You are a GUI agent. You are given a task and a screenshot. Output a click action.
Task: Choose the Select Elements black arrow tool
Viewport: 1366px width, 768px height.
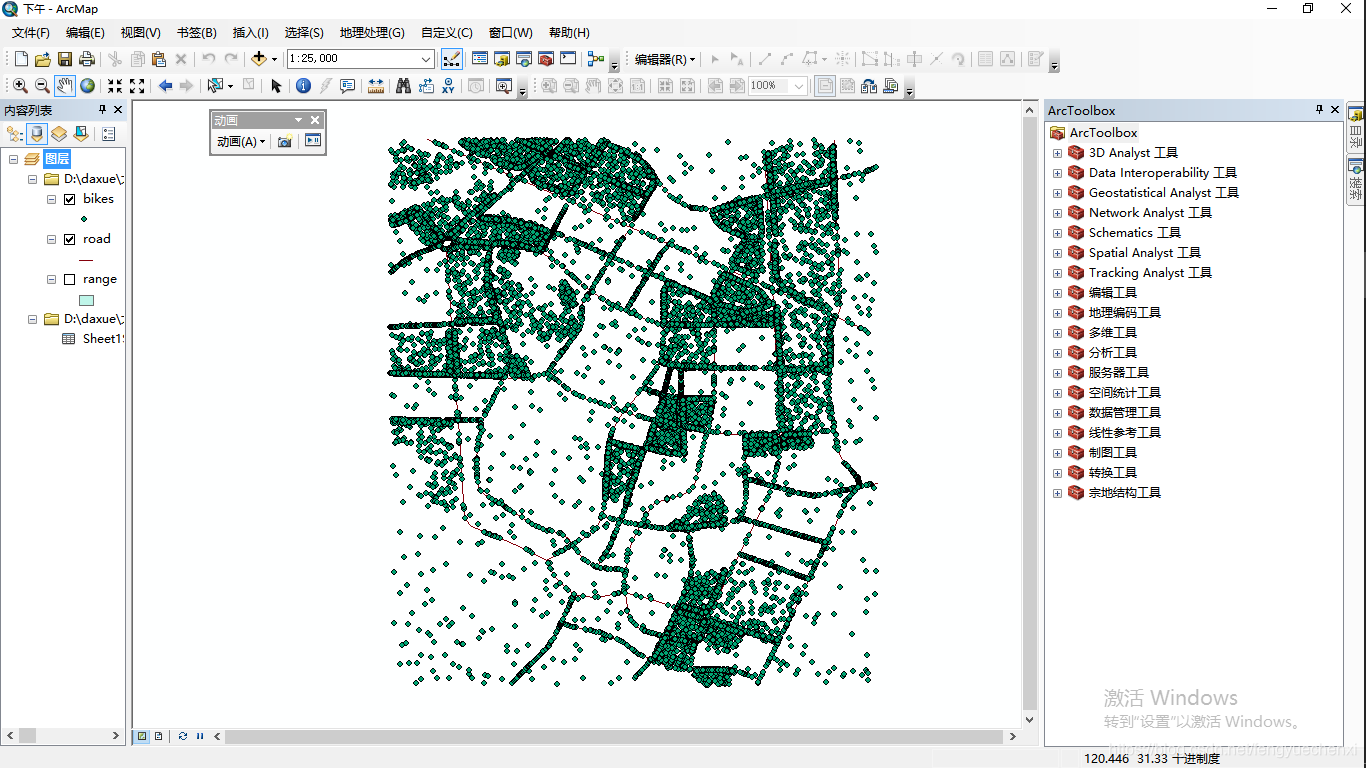[x=277, y=86]
